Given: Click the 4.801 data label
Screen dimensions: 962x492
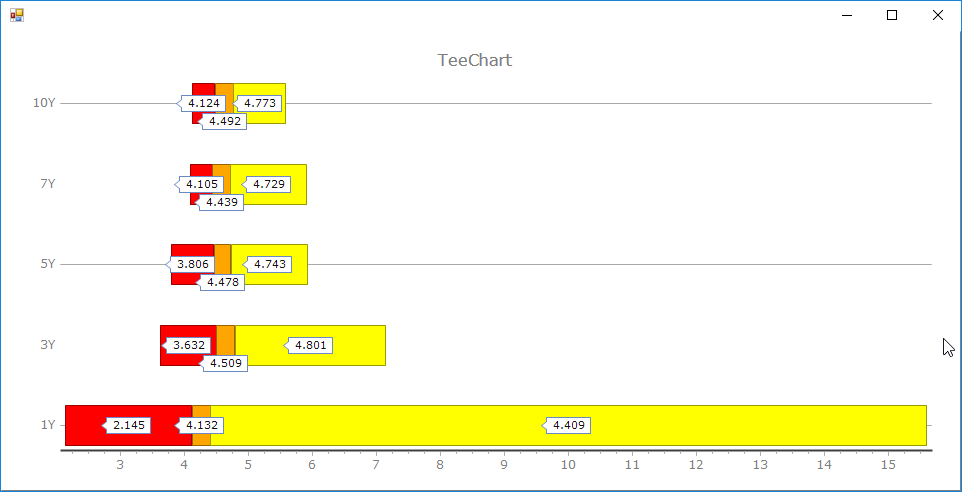Looking at the screenshot, I should point(311,345).
